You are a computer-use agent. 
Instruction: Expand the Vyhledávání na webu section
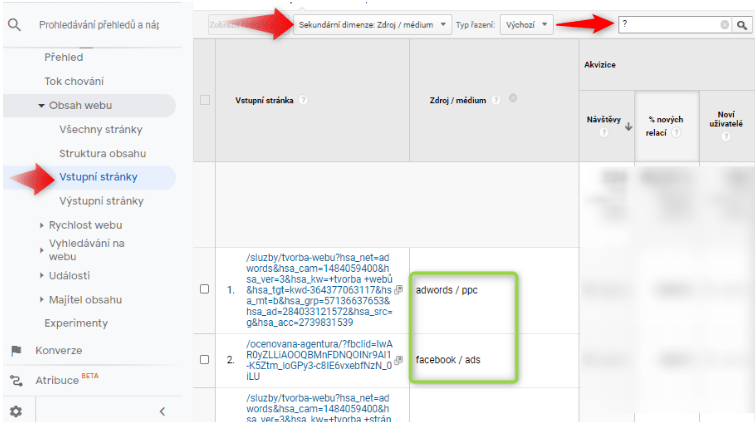[41, 250]
